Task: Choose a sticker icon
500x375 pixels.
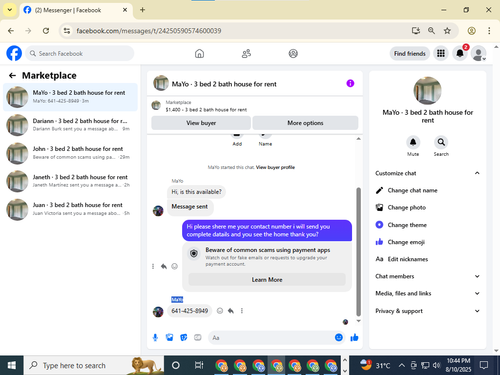Action: pos(184,338)
